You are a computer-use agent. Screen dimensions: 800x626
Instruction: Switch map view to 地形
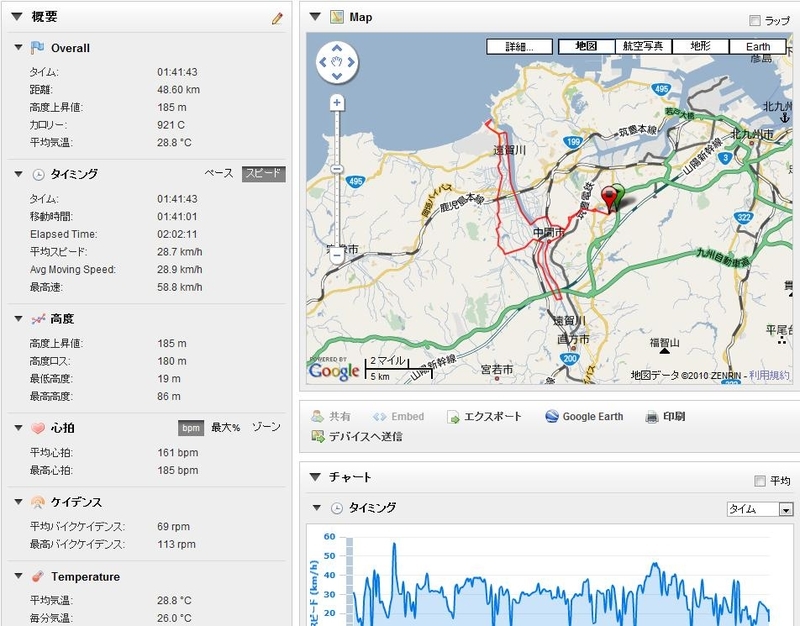tap(701, 46)
